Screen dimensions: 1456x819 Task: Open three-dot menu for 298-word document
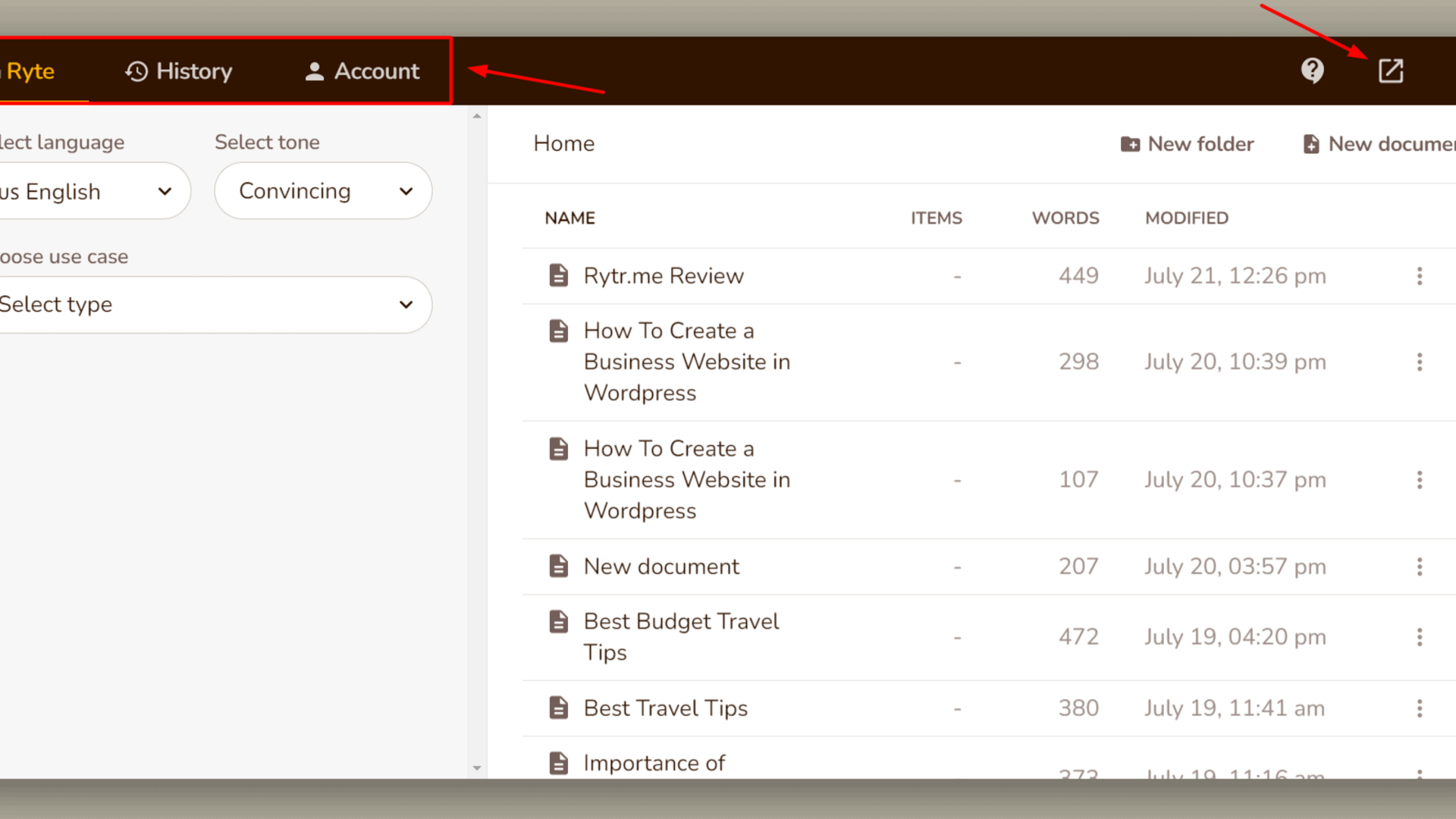[x=1419, y=362]
